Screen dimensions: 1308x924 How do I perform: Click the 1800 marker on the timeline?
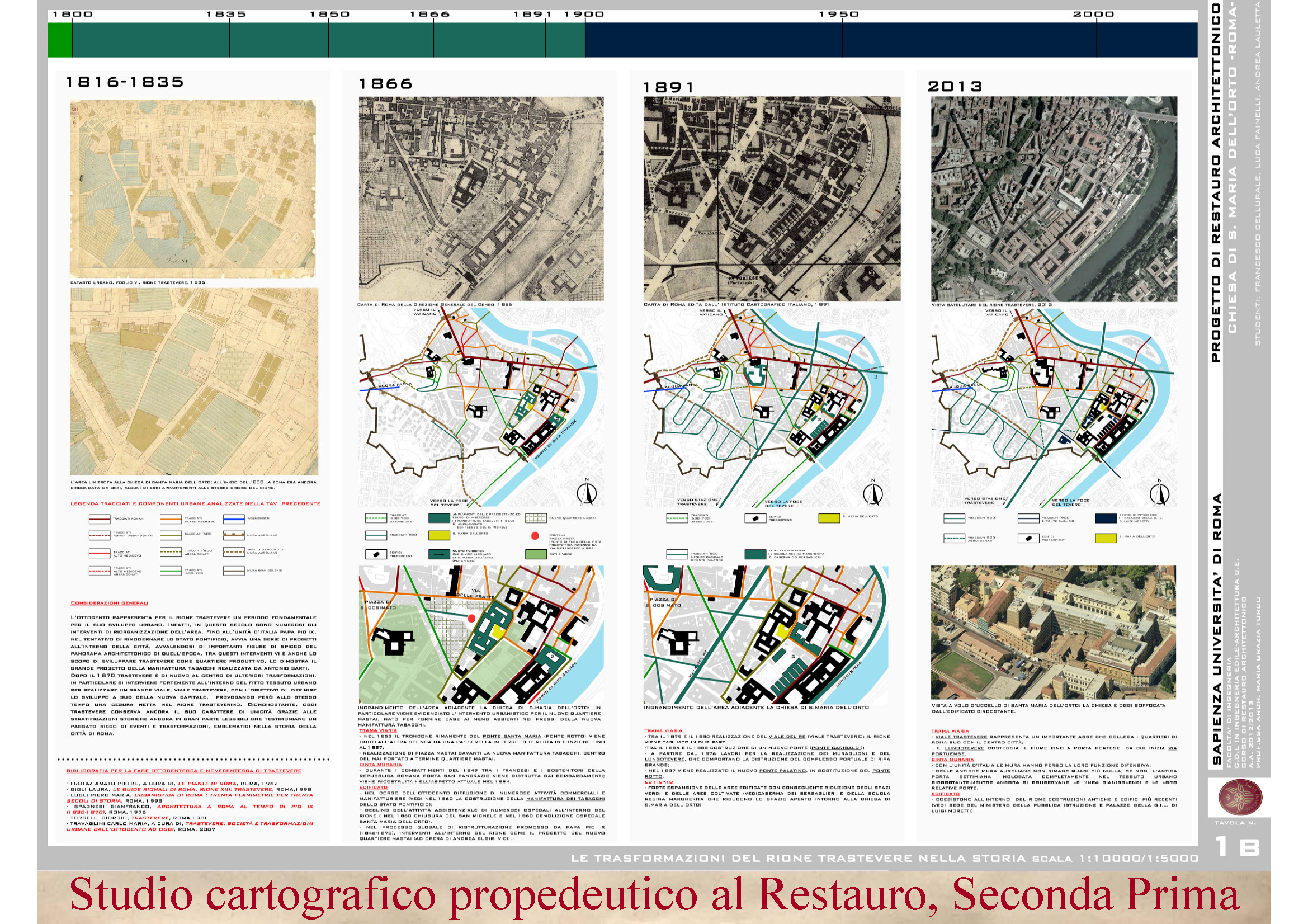(72, 14)
